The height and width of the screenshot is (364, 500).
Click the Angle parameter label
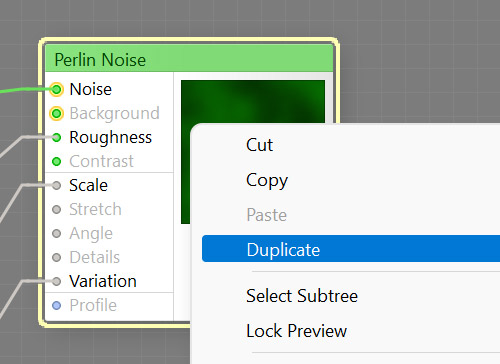pos(91,233)
